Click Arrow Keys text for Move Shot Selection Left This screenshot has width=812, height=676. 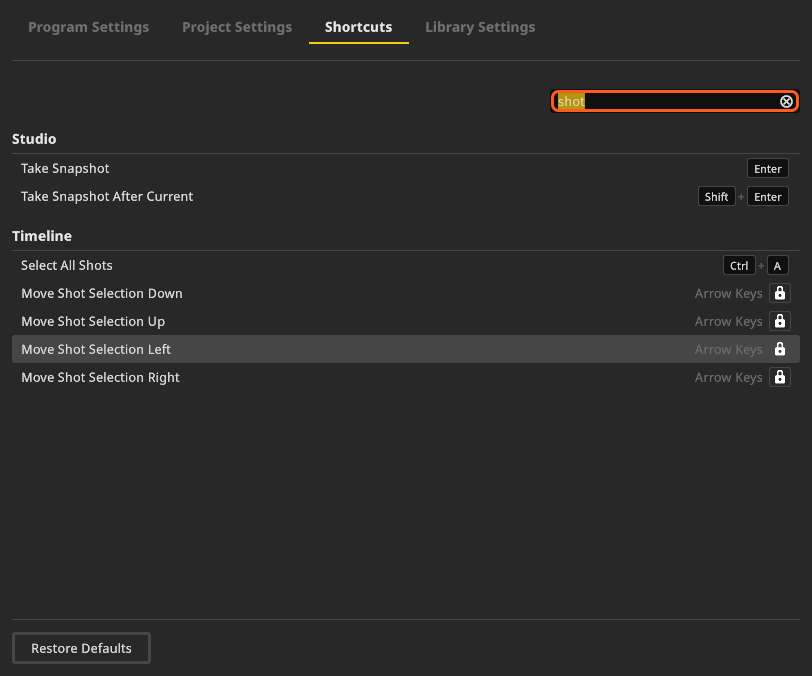[728, 350]
